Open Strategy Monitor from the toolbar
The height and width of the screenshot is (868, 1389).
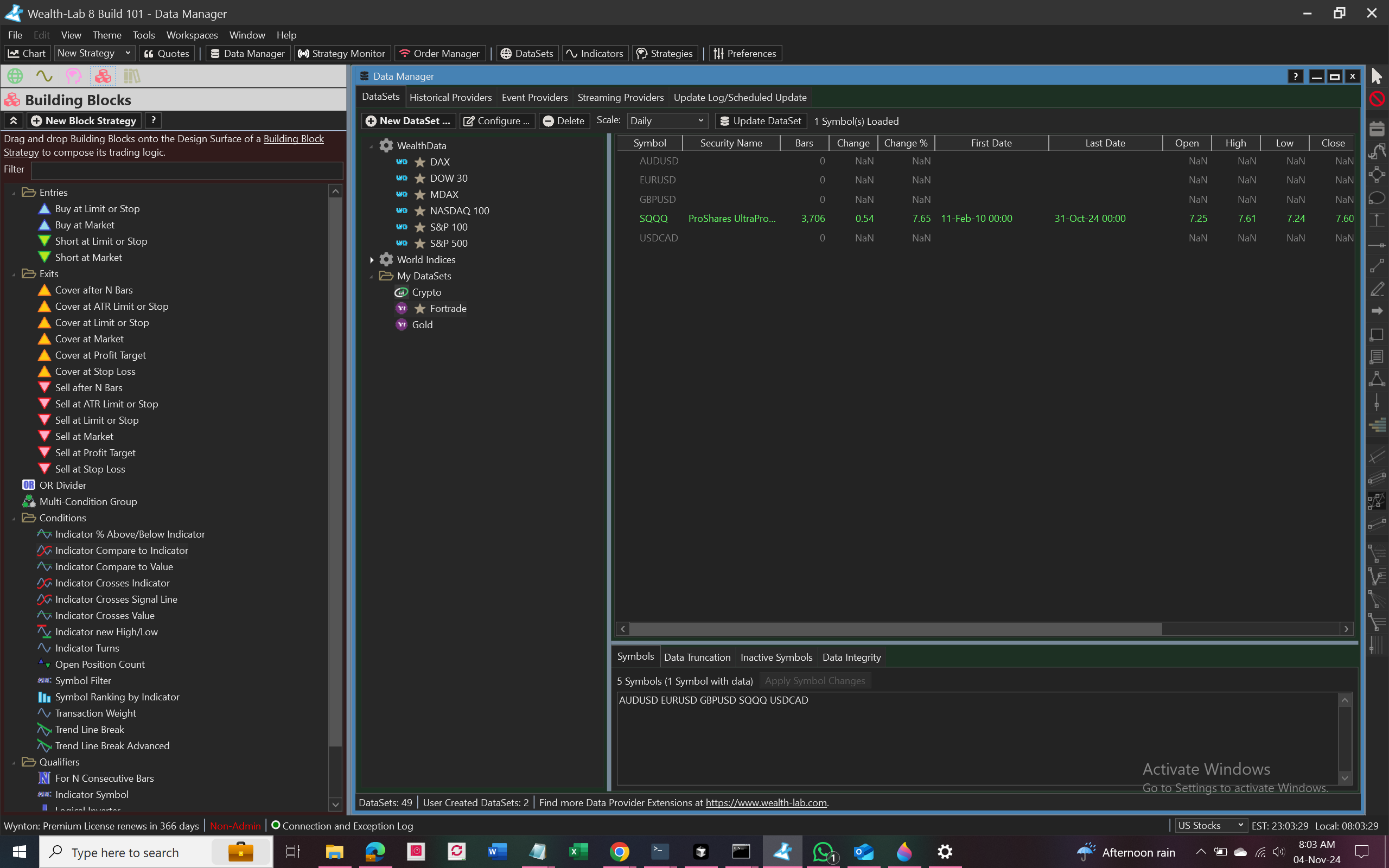click(342, 53)
